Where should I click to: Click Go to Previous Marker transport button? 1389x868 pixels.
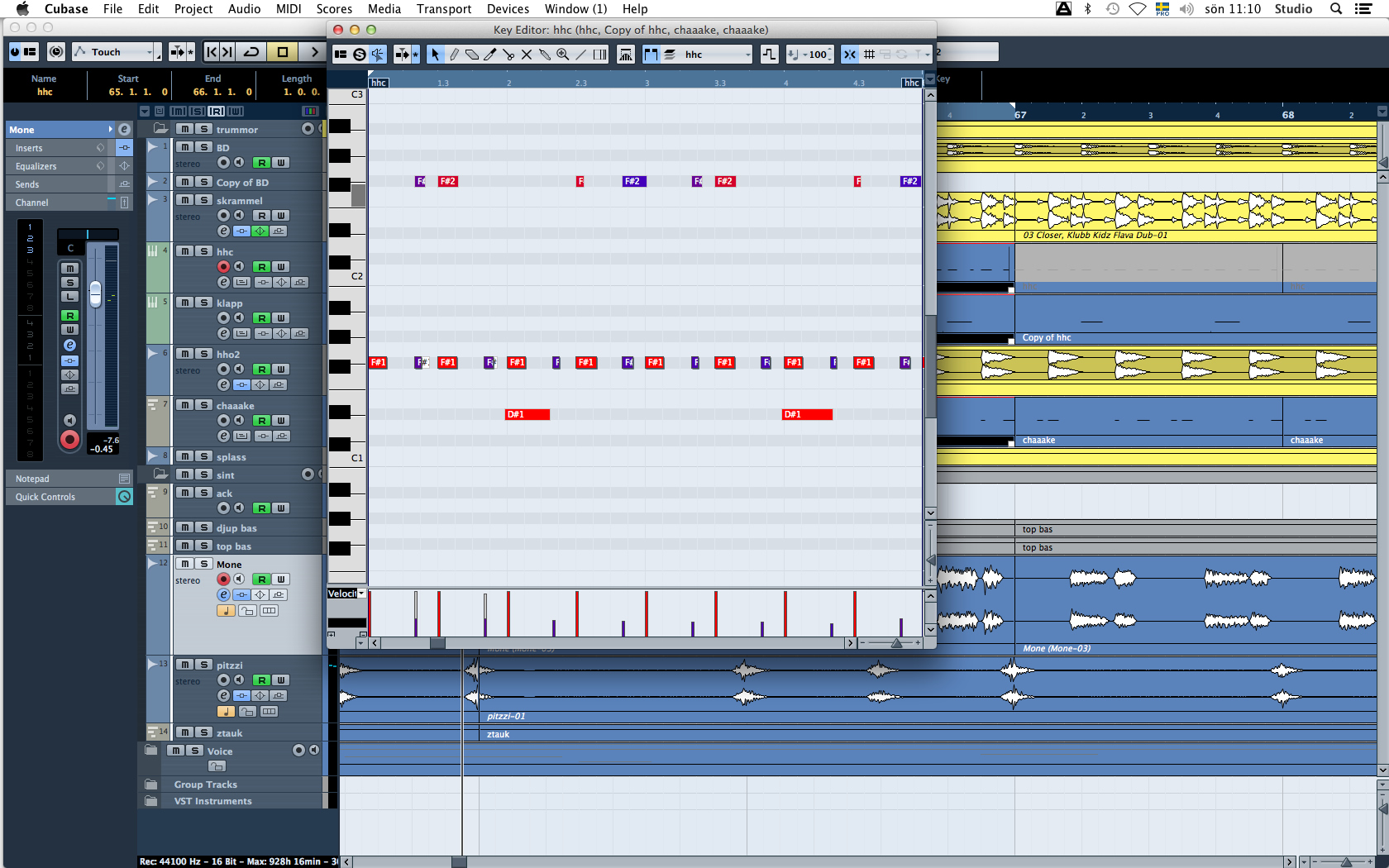point(212,52)
